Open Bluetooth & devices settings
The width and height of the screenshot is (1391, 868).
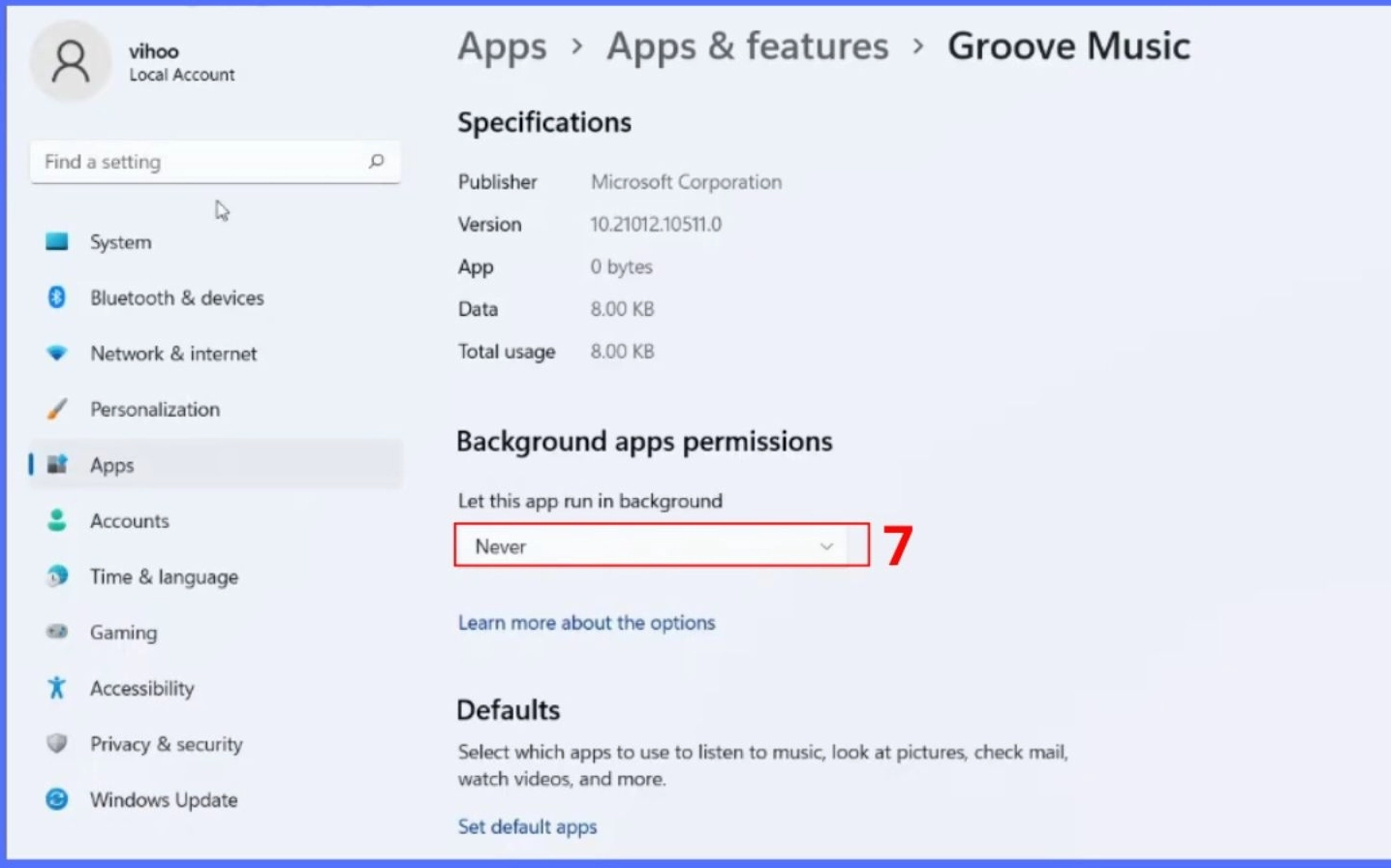(58, 297)
